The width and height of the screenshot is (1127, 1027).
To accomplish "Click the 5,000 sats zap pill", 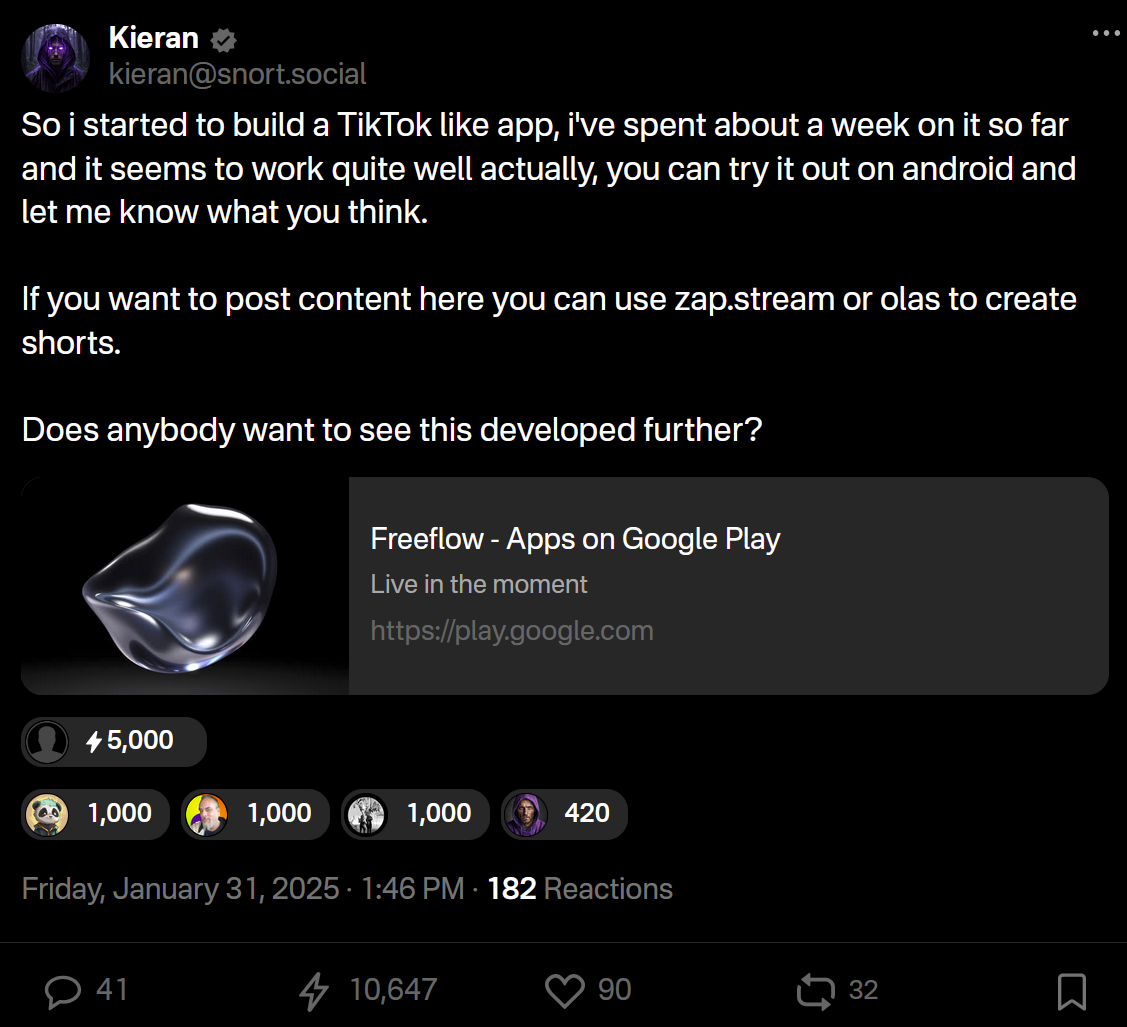I will [x=114, y=741].
